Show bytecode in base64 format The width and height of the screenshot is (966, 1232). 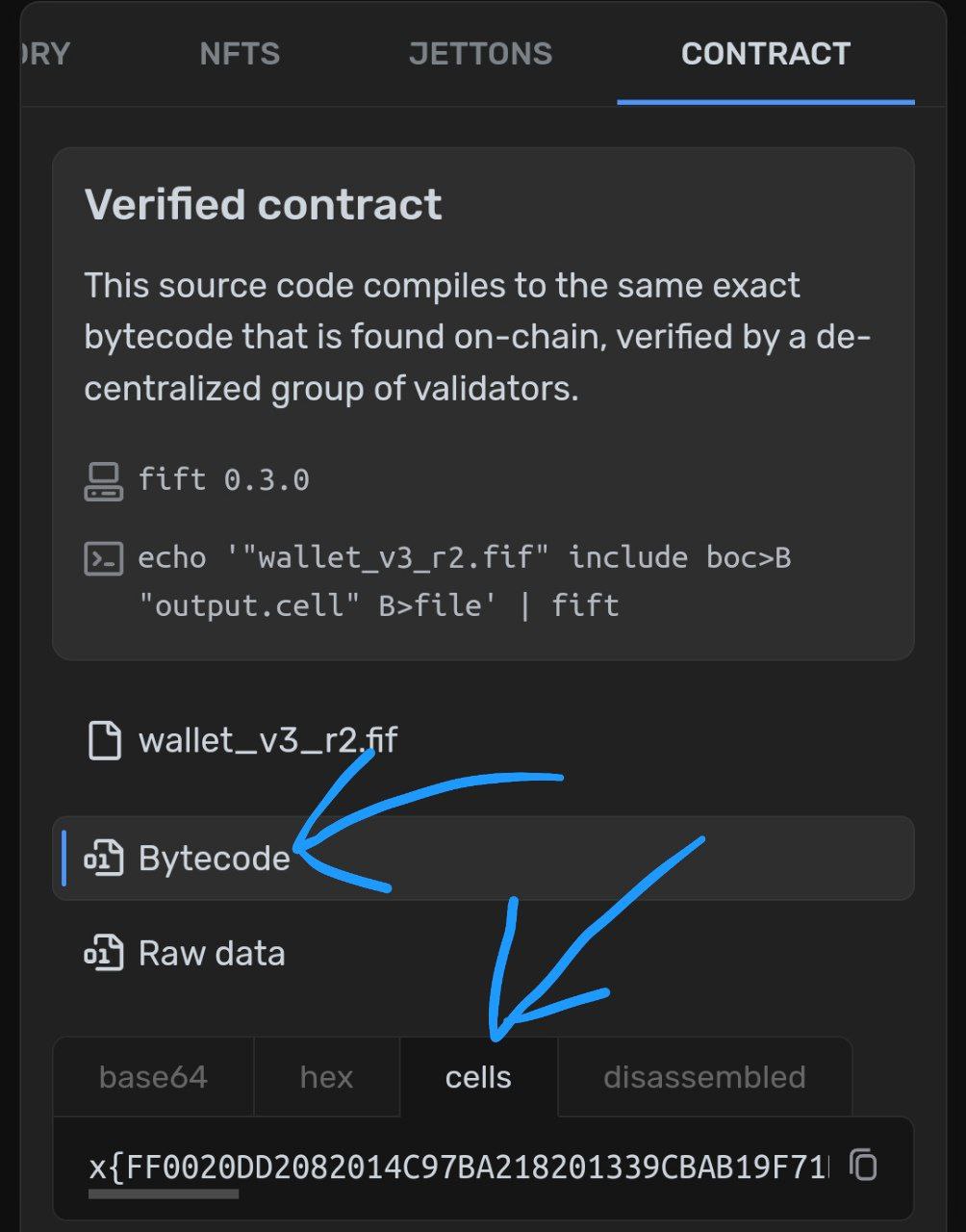(x=153, y=1076)
